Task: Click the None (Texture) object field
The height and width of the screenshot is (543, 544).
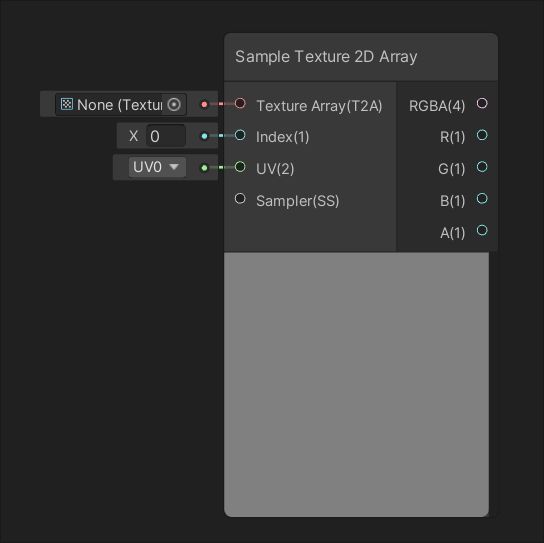Action: pyautogui.click(x=121, y=104)
